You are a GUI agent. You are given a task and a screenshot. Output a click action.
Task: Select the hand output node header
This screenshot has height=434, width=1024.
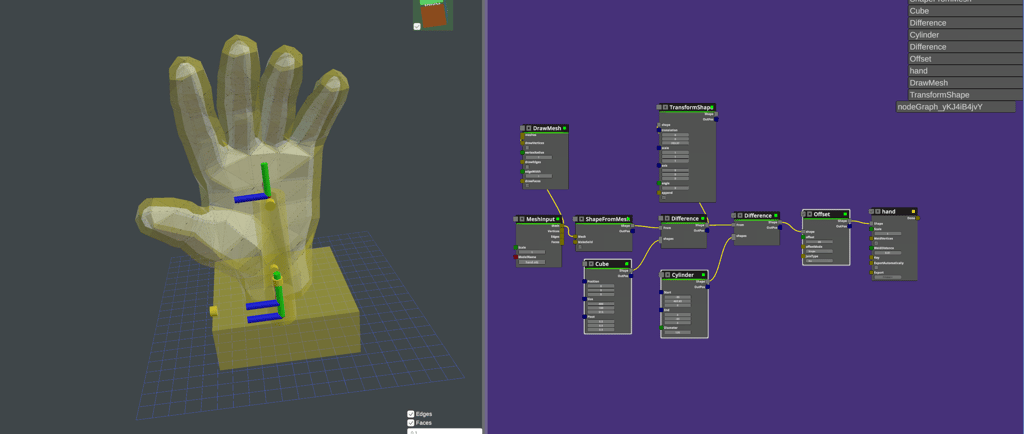click(893, 211)
